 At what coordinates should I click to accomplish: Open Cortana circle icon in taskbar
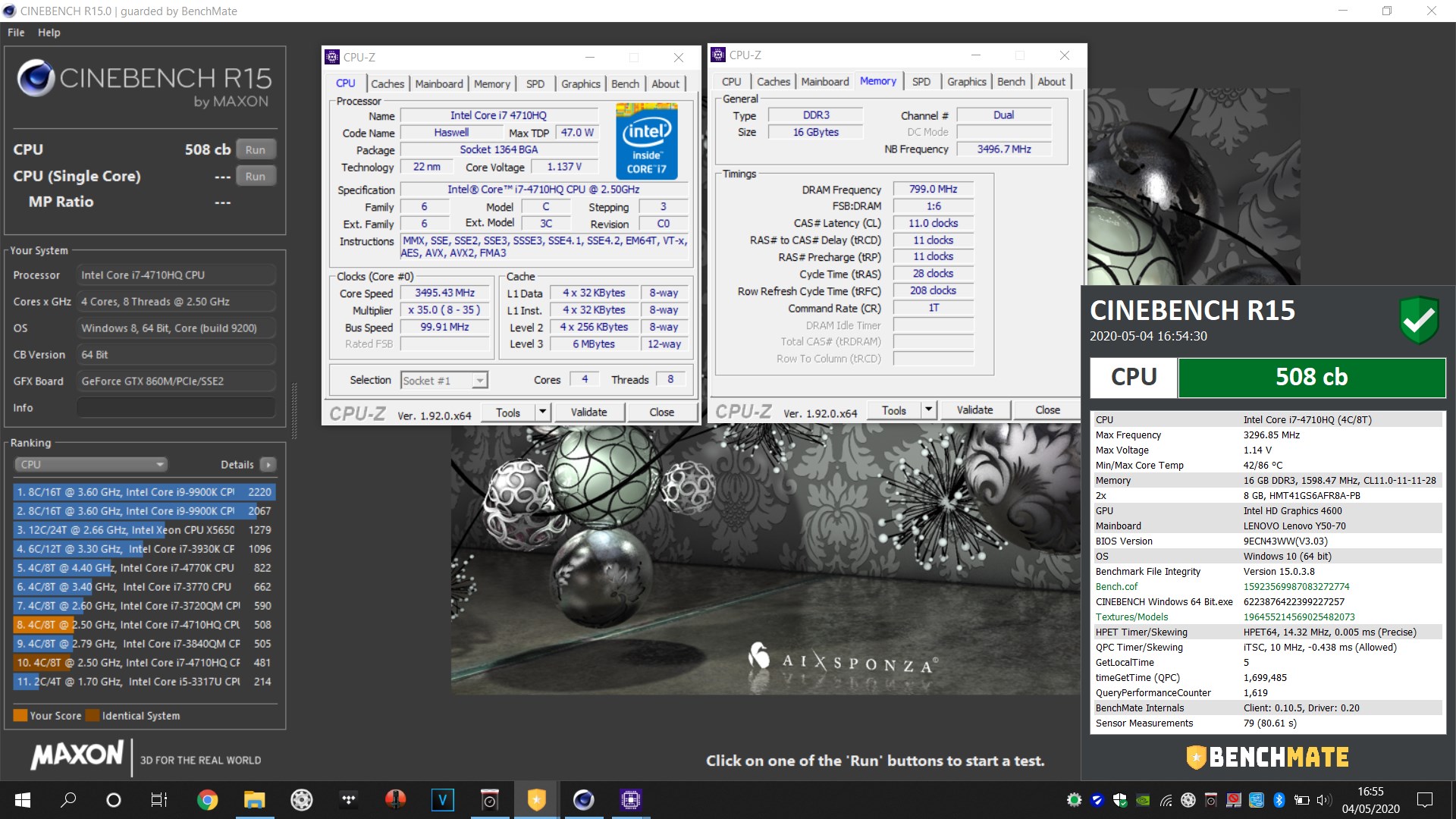pos(114,799)
